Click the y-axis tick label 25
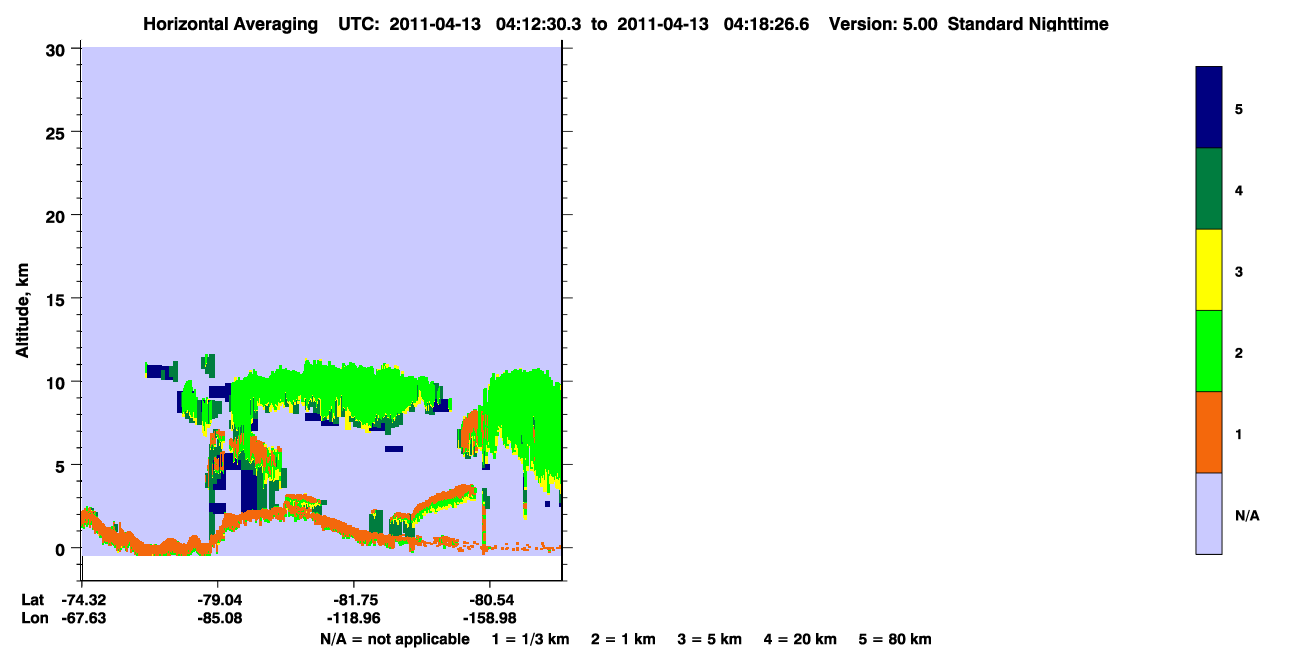1300x667 pixels. coord(58,132)
